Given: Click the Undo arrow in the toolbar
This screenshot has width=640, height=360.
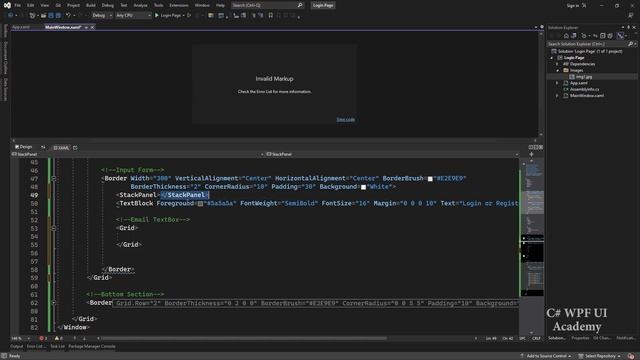Looking at the screenshot, I should pyautogui.click(x=68, y=16).
